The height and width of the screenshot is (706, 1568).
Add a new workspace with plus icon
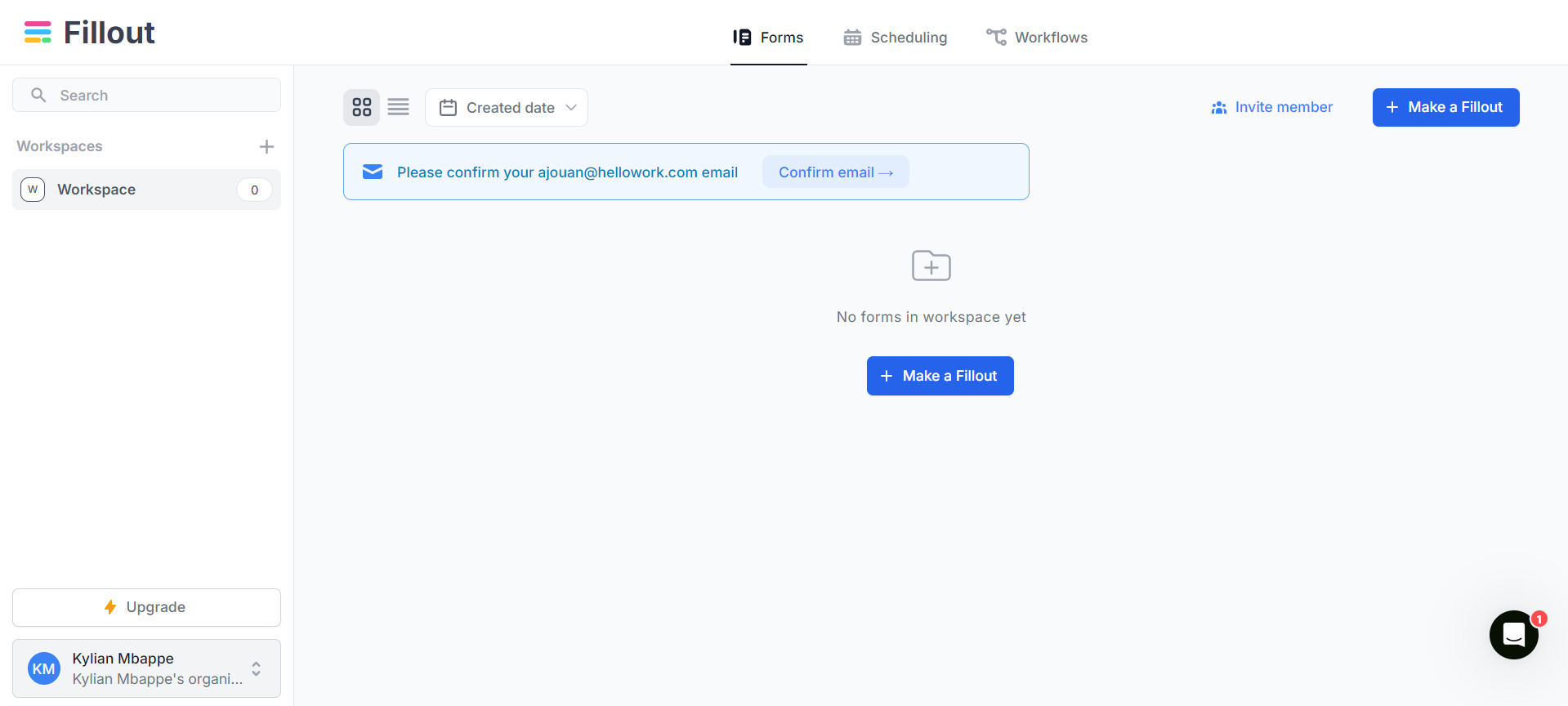click(x=266, y=146)
